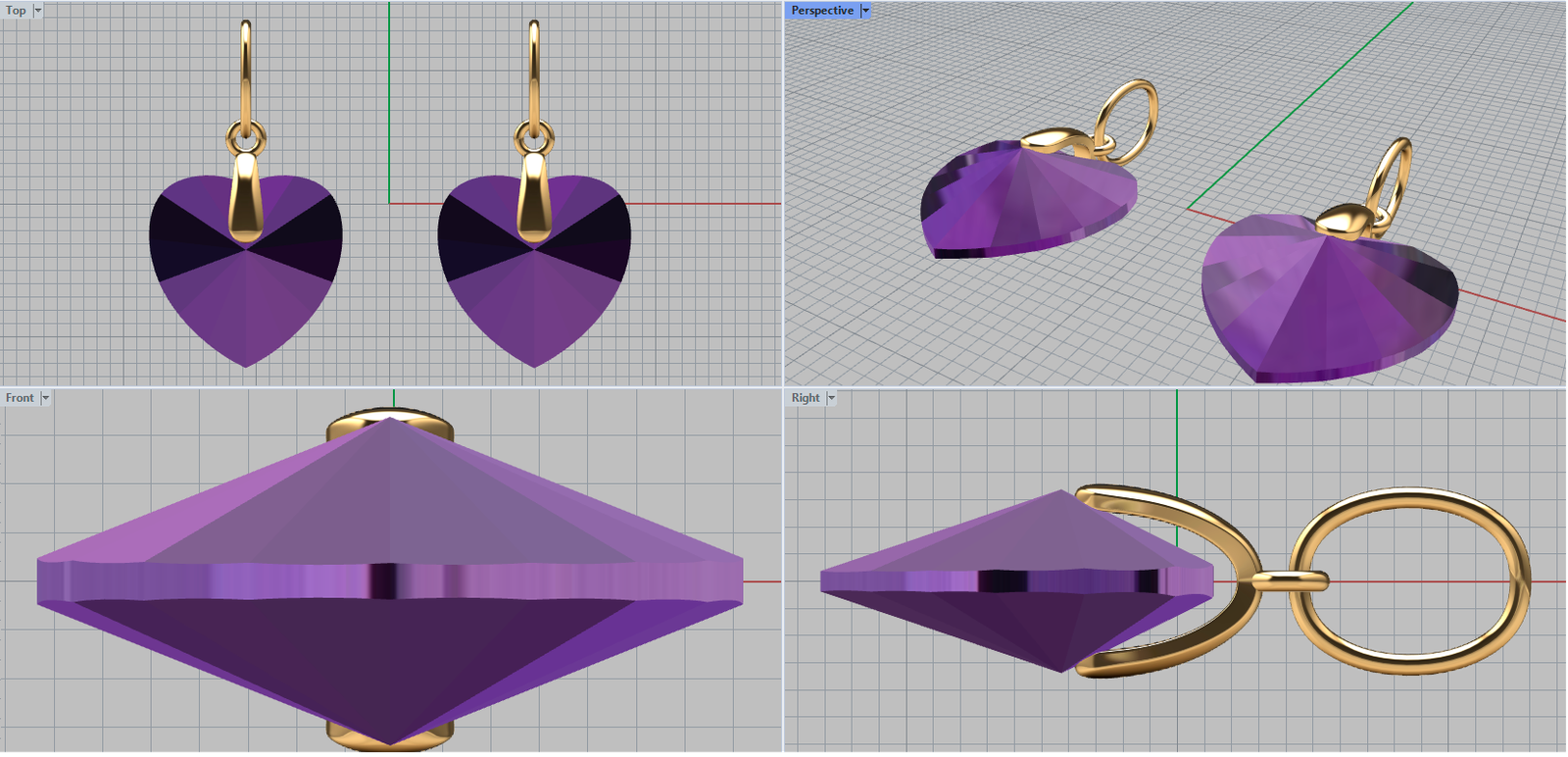This screenshot has height=757, width=1568.
Task: Click the left gold ear hook in Top view
Action: pos(245,69)
